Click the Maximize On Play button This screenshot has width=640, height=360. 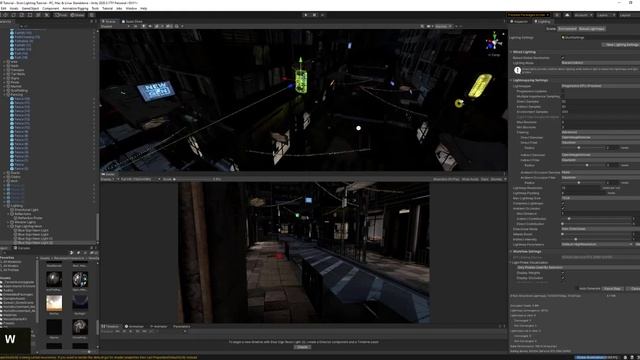[x=446, y=179]
